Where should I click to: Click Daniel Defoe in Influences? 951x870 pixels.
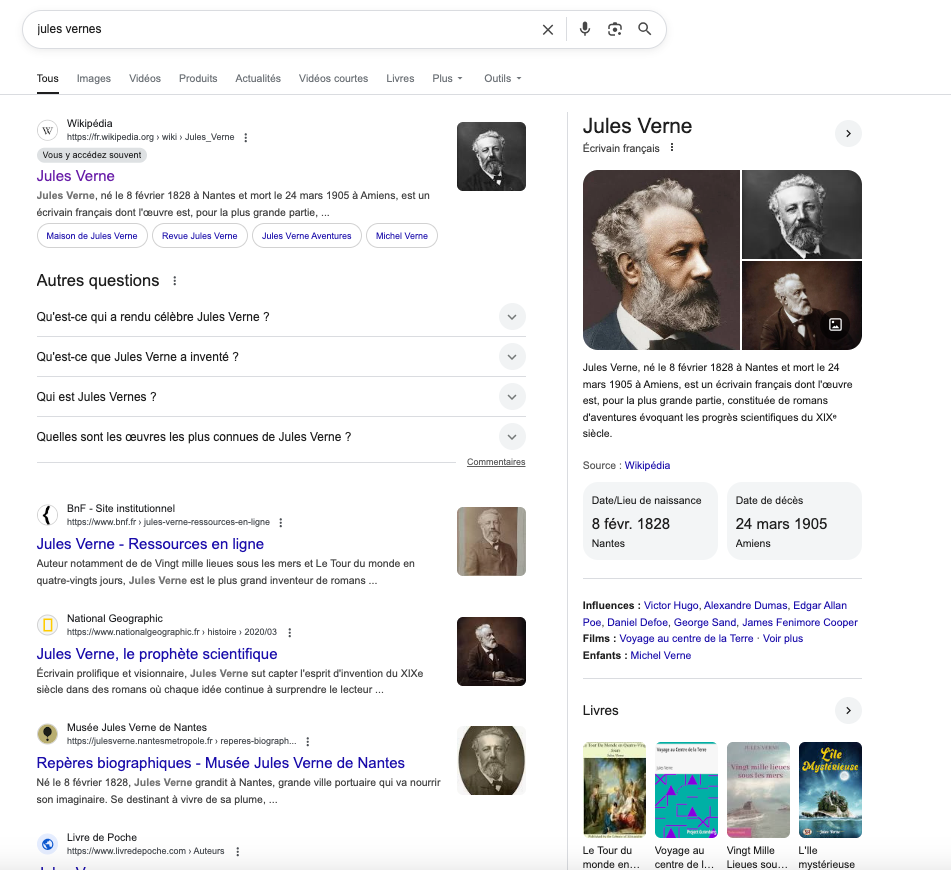tap(638, 622)
